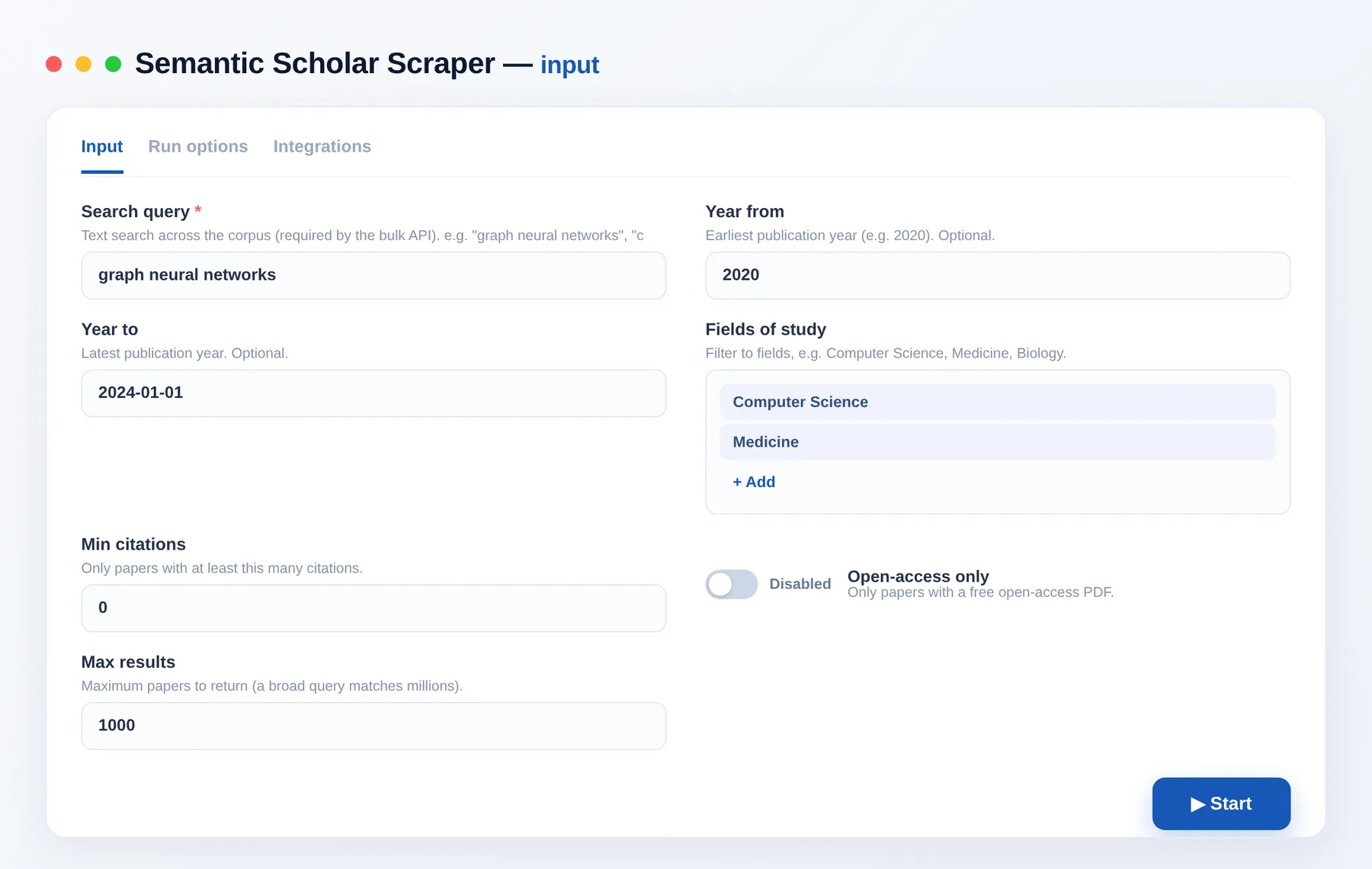Switch to the Input tab
The image size is (1372, 869).
(x=102, y=146)
